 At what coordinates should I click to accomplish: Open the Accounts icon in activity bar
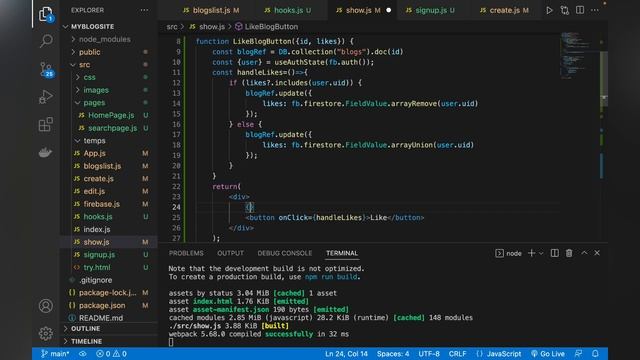pyautogui.click(x=46, y=306)
